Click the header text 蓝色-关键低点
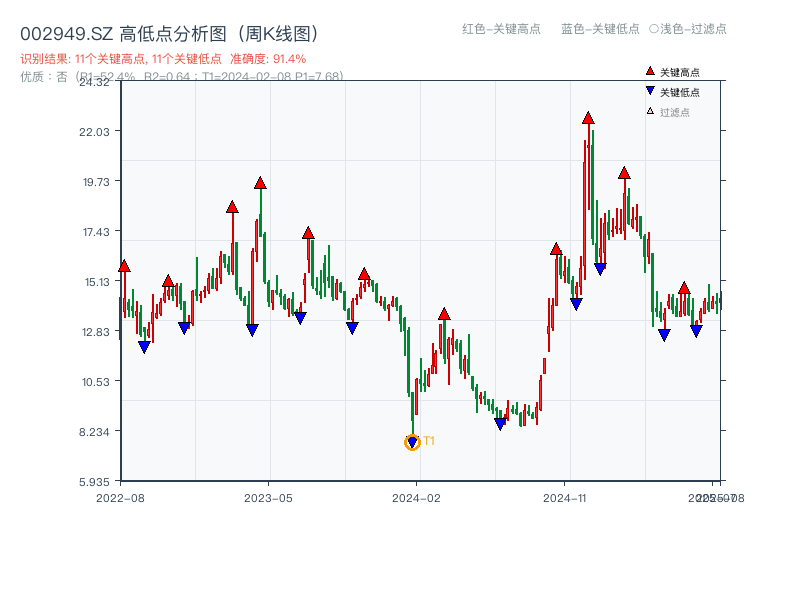 [x=600, y=29]
